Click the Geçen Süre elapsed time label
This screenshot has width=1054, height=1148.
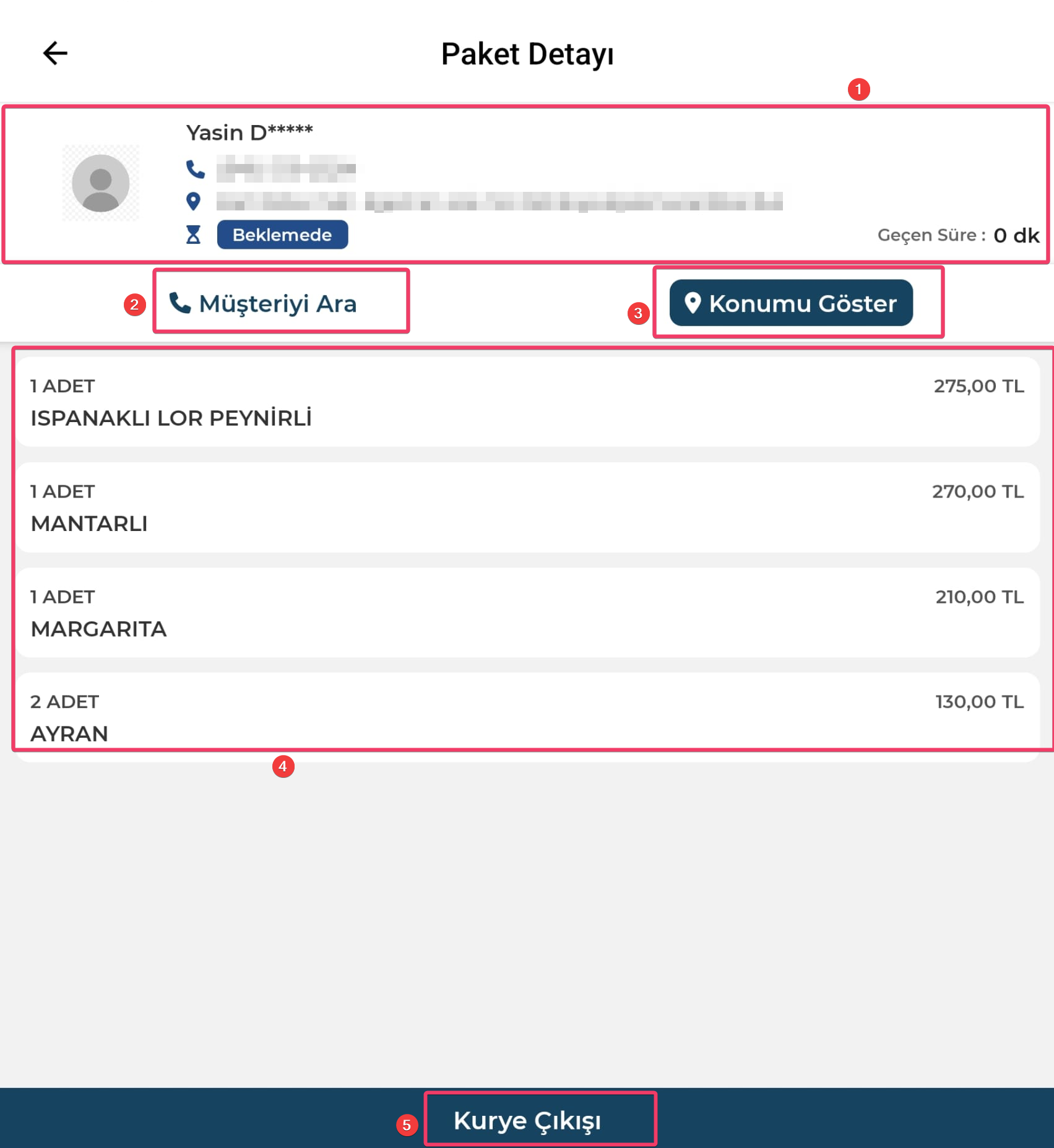(931, 235)
